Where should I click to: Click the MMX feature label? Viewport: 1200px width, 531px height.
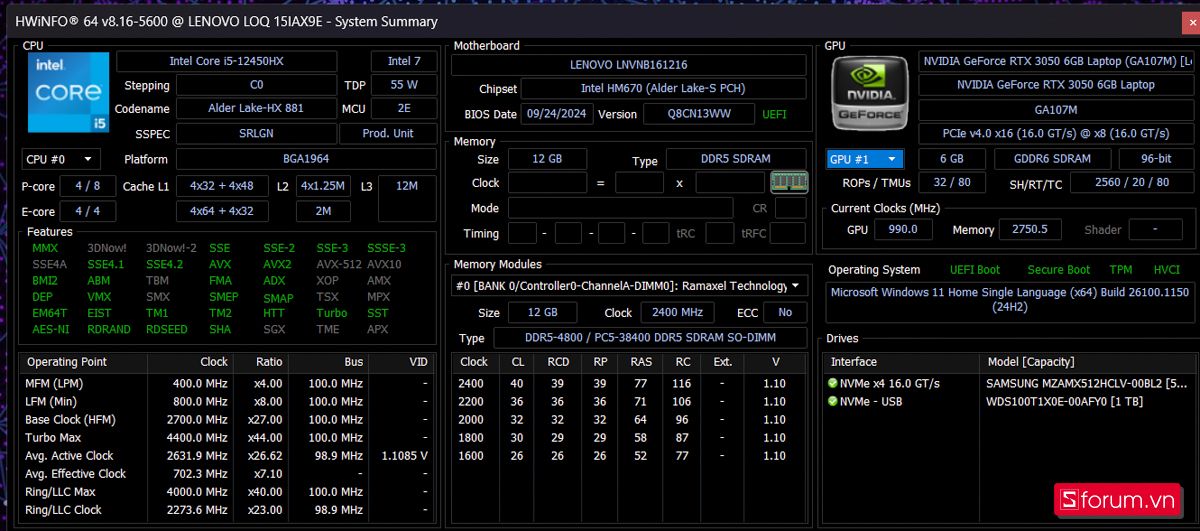(x=45, y=248)
